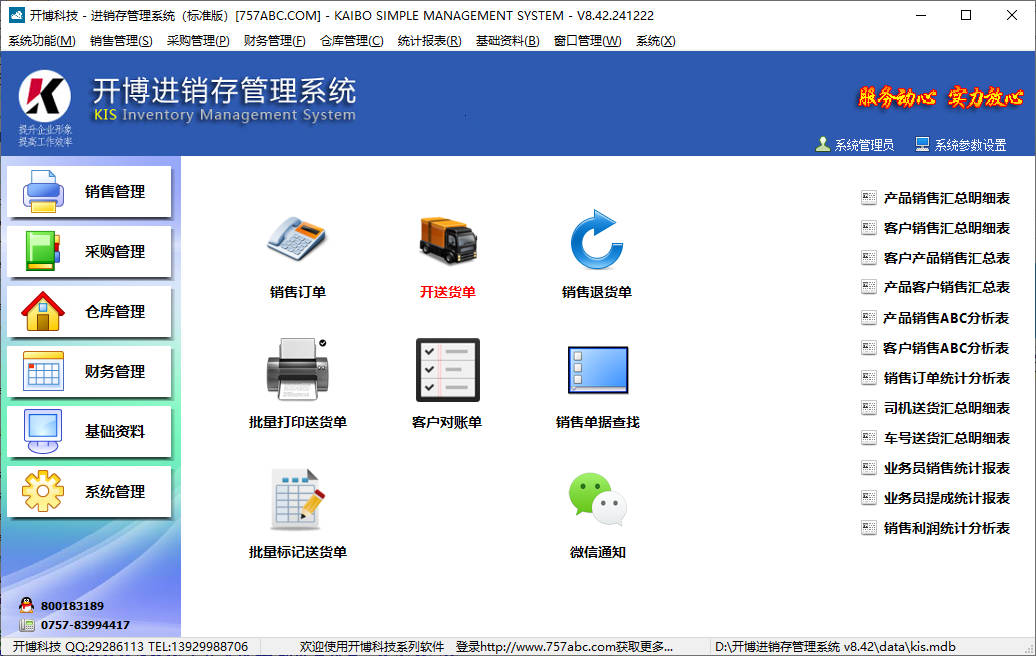Click the 微信通知 label text
Viewport: 1036px width, 656px height.
(597, 552)
